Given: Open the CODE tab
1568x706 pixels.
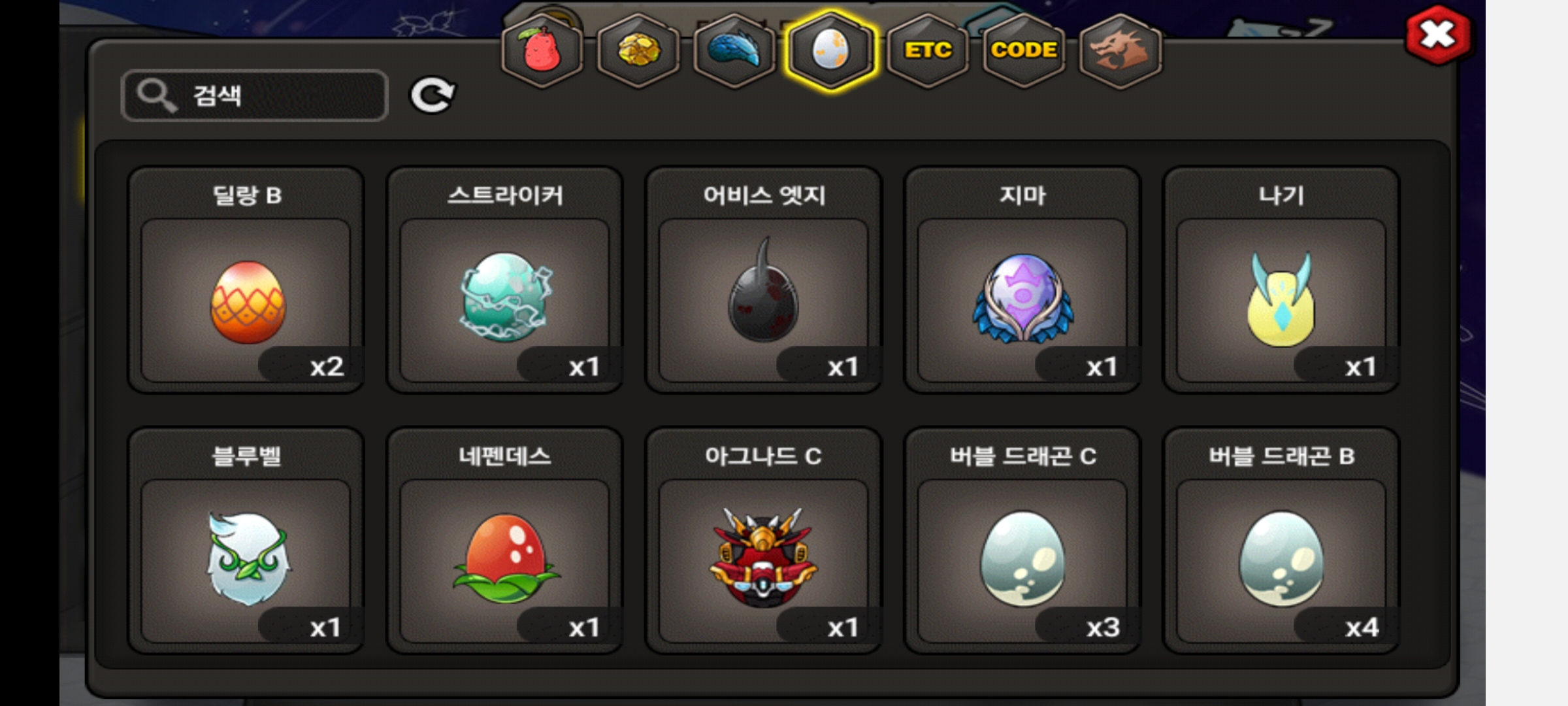Looking at the screenshot, I should [1024, 50].
